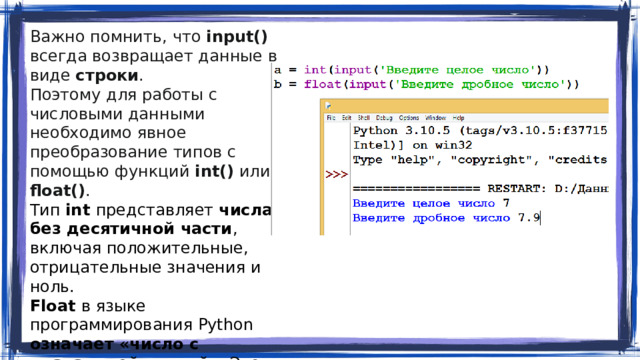Viewport: 640px width, 360px height.
Task: Click 'Введите целое число 7' output line
Action: click(x=431, y=203)
